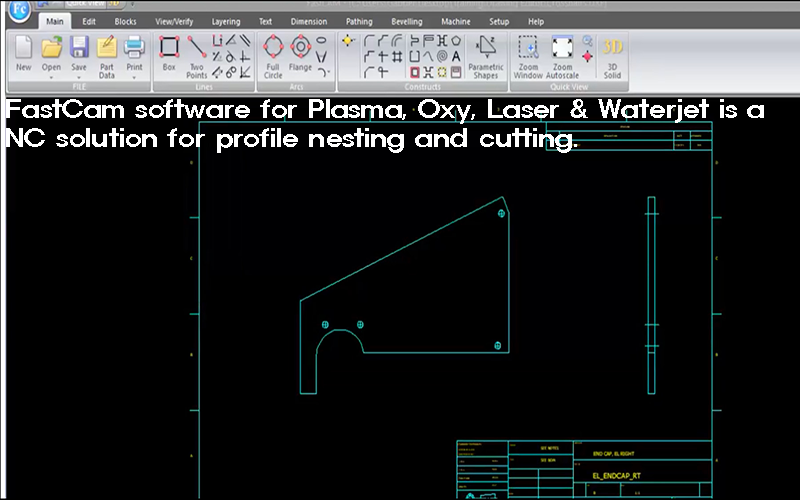Expand the Save dropdown arrow
Viewport: 800px width, 500px height.
coord(79,77)
